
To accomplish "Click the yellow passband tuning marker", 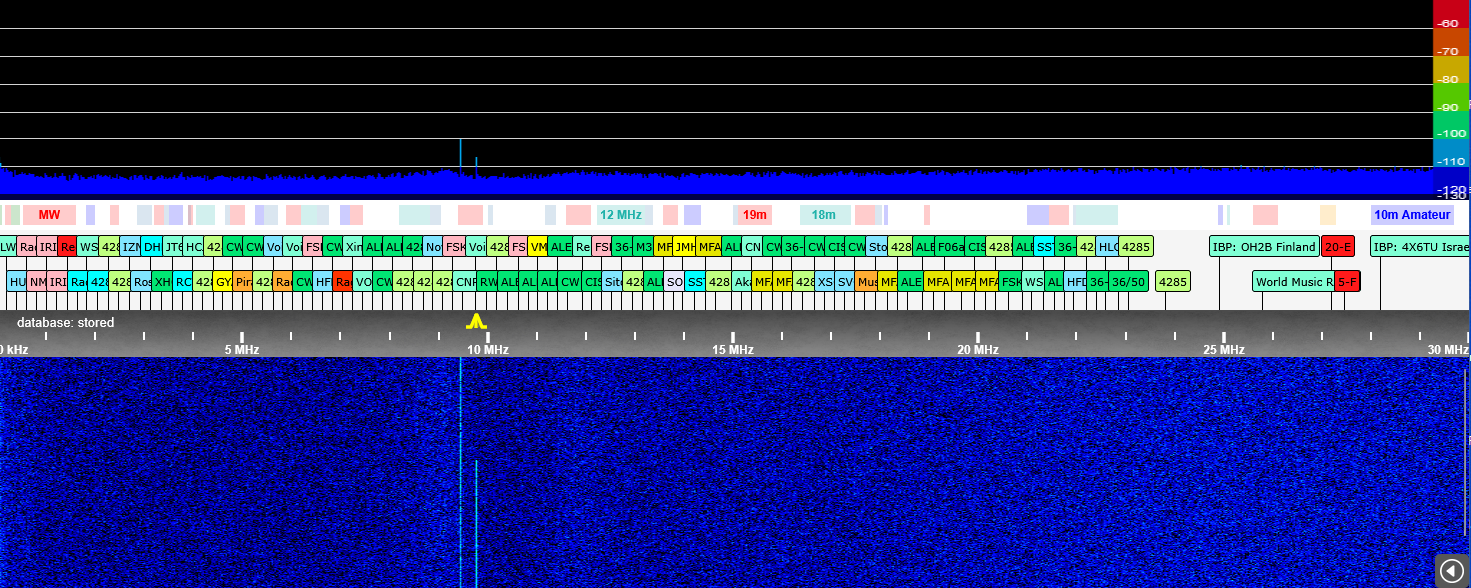I will [476, 321].
